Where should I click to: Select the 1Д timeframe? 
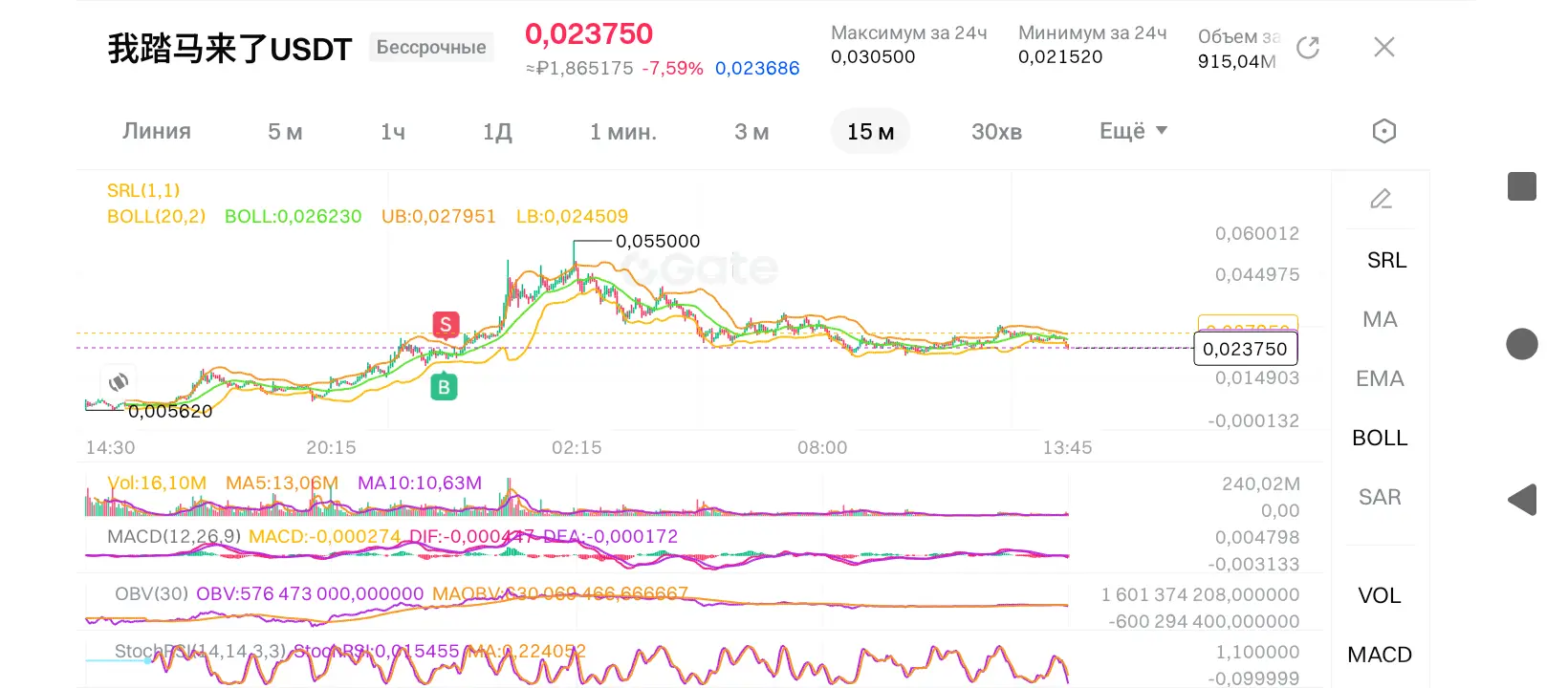pyautogui.click(x=497, y=132)
